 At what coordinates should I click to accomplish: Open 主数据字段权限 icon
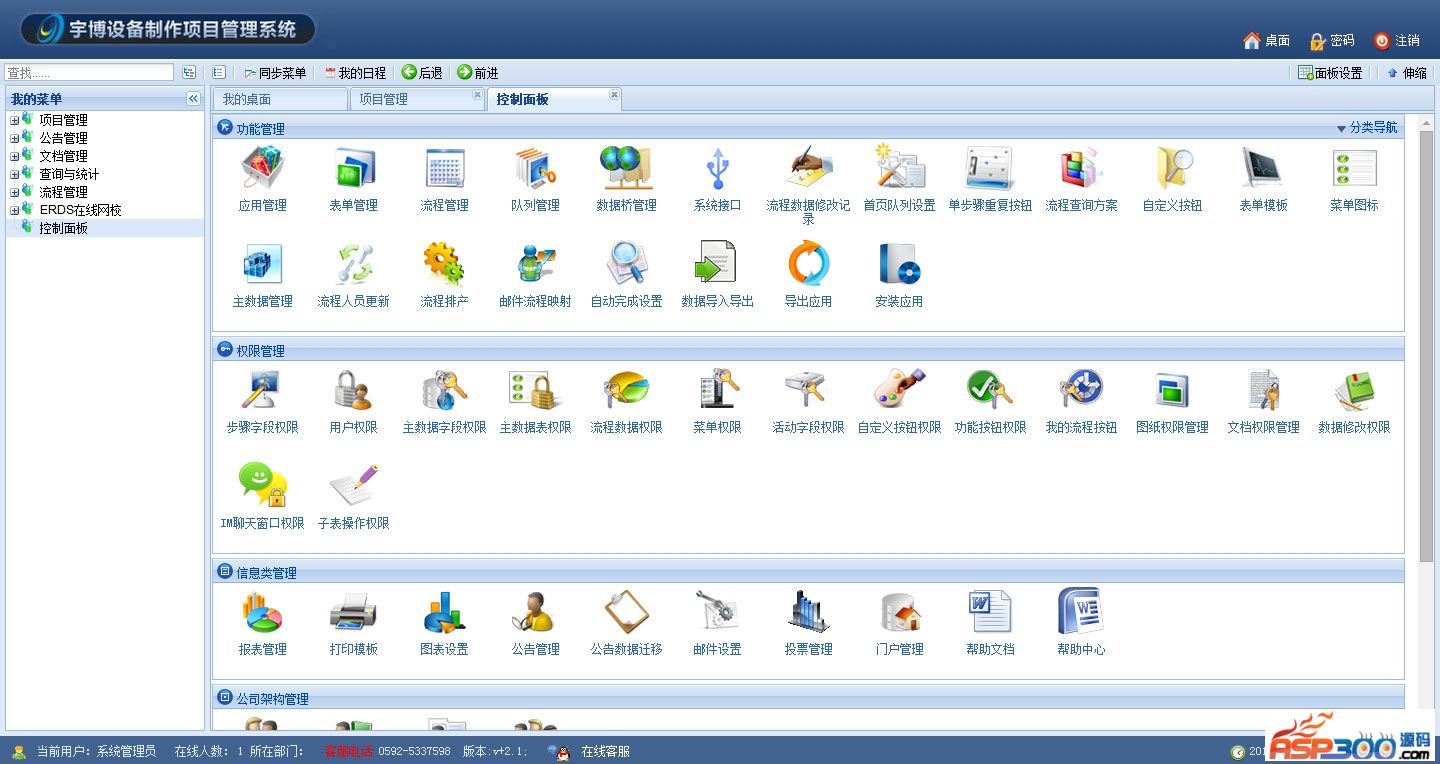point(445,390)
